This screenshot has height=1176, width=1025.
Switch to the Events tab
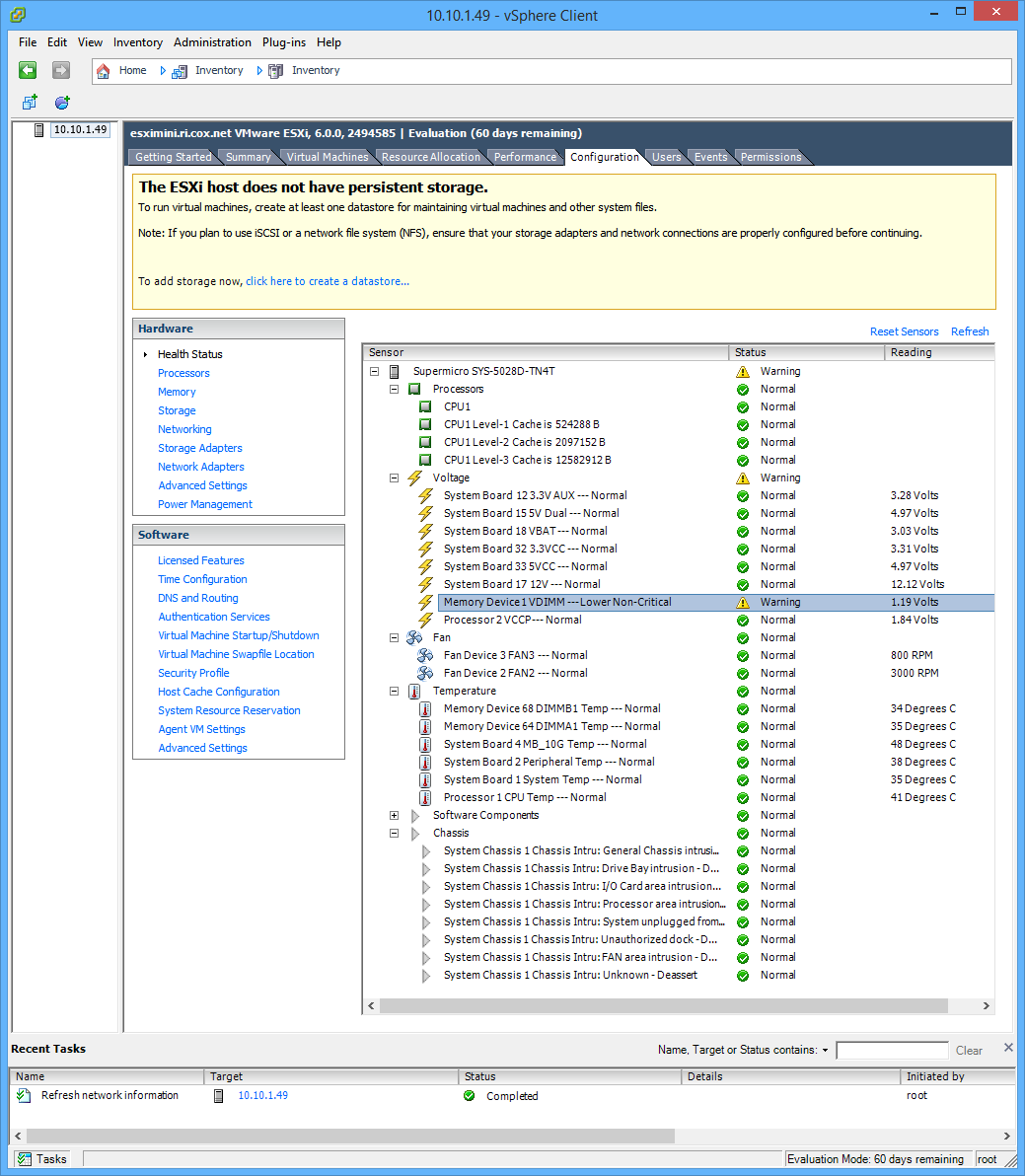point(710,157)
